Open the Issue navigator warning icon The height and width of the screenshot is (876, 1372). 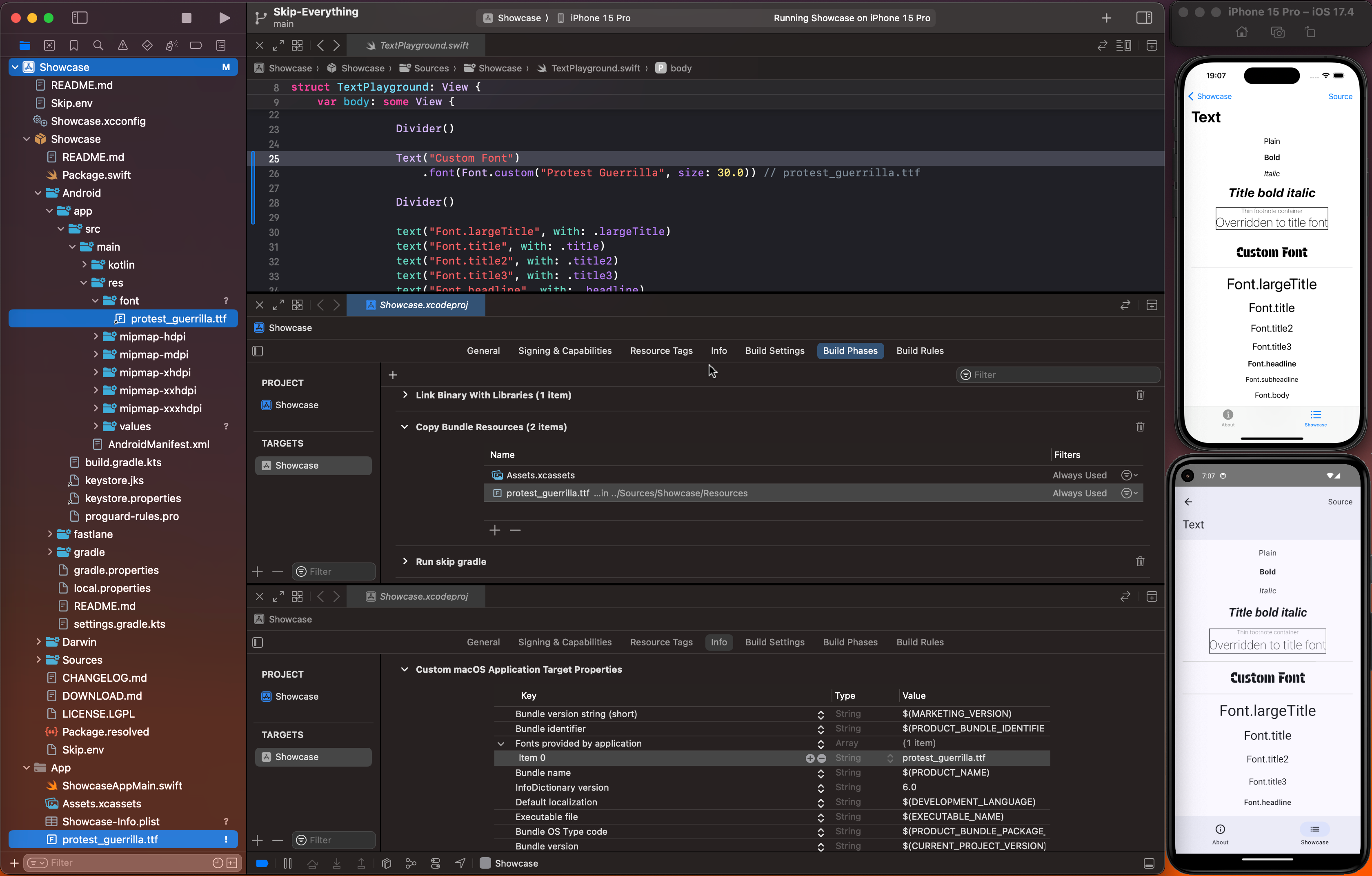click(122, 46)
